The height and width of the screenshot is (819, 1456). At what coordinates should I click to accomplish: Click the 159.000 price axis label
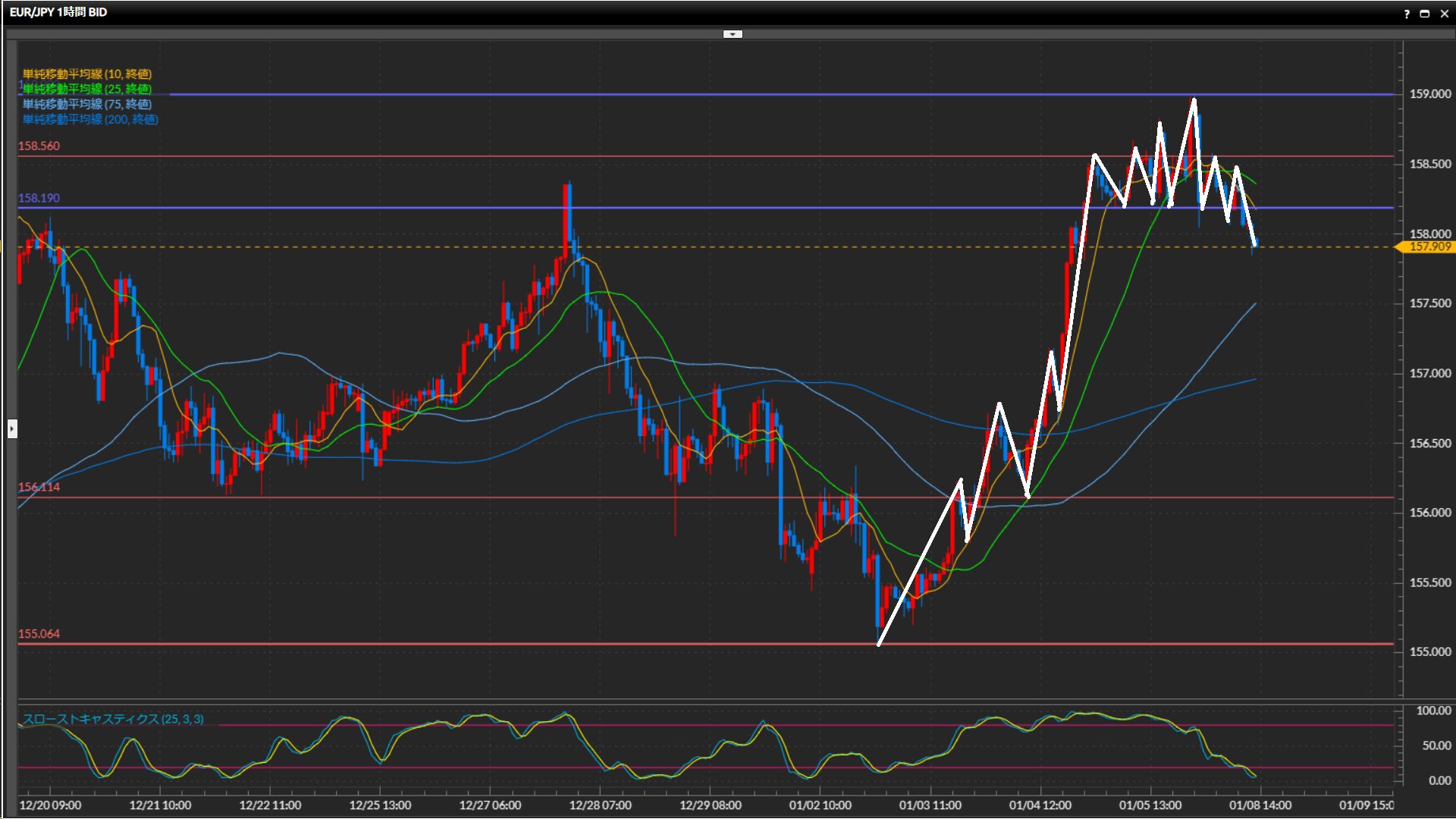pos(1429,94)
